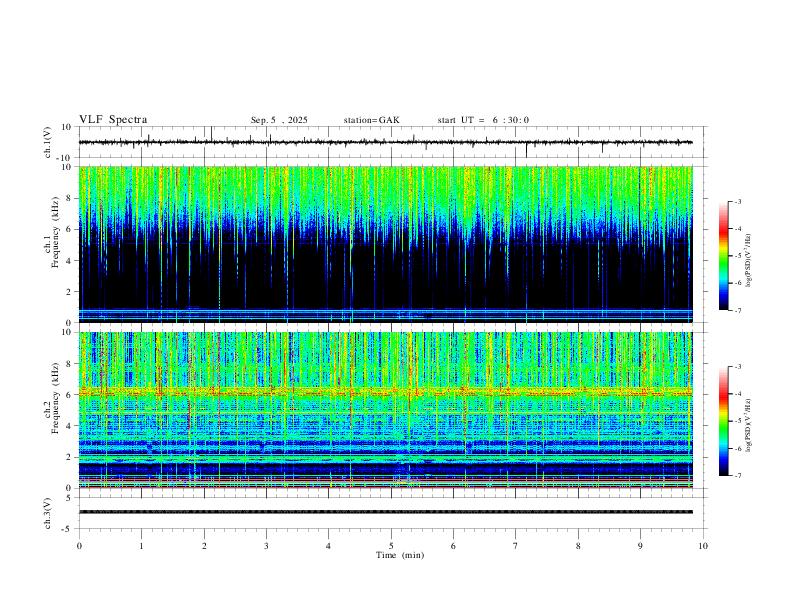The image size is (792, 612).
Task: Click the '5' tick of ch.3 voltage axis
Action: coord(69,498)
